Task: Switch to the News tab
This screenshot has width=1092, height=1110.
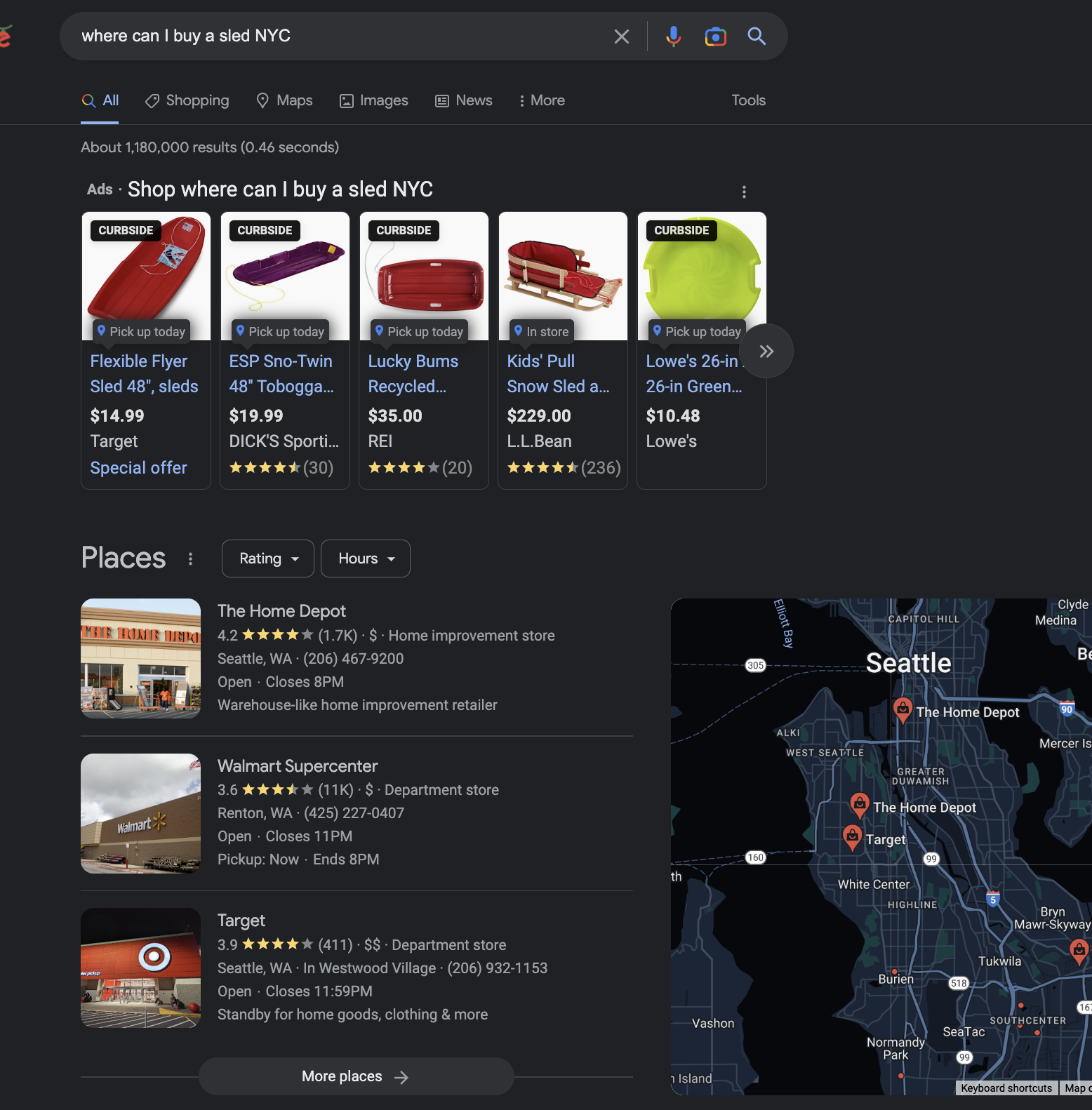Action: coord(463,100)
